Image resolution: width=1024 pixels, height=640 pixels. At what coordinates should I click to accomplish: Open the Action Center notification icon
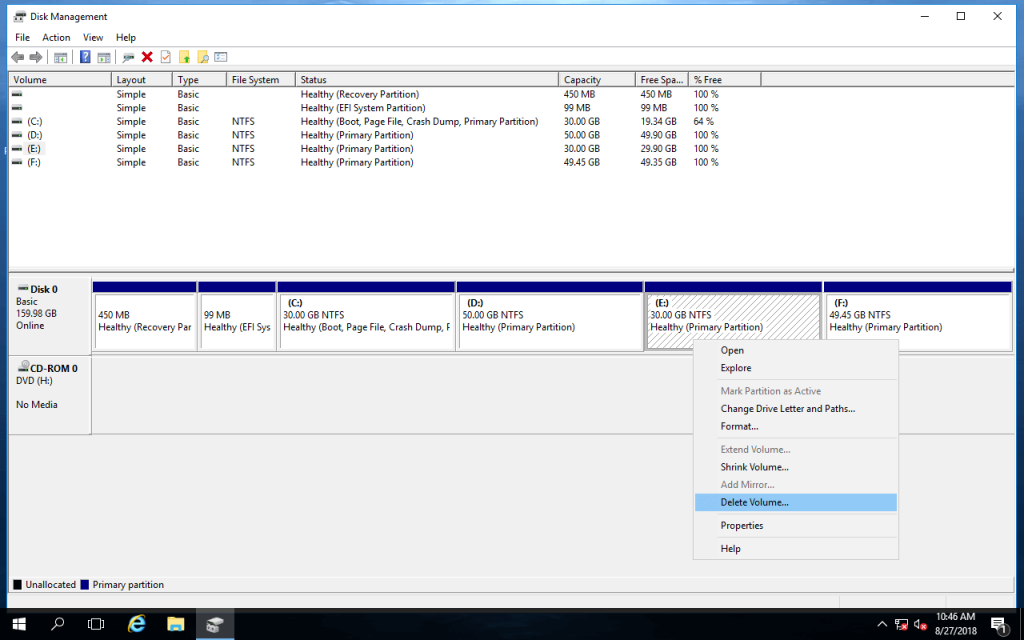pos(998,625)
